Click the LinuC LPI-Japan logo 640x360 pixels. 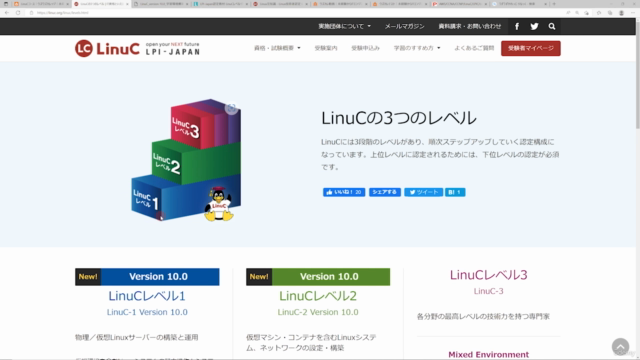[x=138, y=48]
